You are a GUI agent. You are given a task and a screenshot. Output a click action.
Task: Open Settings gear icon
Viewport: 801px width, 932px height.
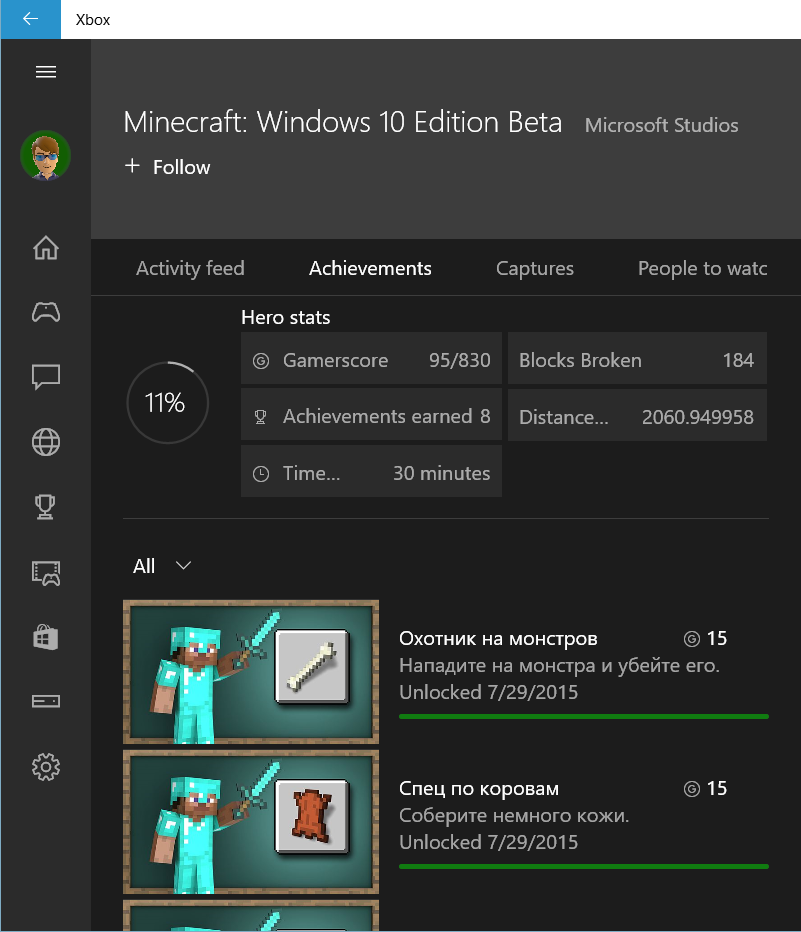[x=46, y=767]
